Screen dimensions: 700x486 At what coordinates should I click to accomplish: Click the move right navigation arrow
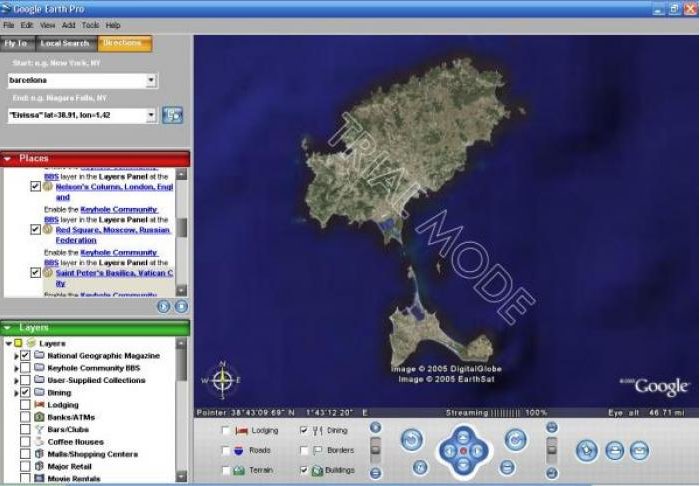(x=478, y=451)
